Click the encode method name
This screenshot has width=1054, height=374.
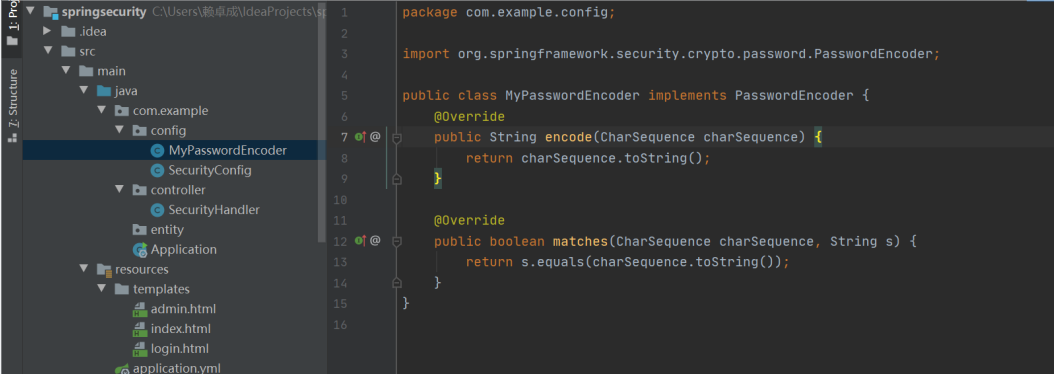[x=568, y=137]
